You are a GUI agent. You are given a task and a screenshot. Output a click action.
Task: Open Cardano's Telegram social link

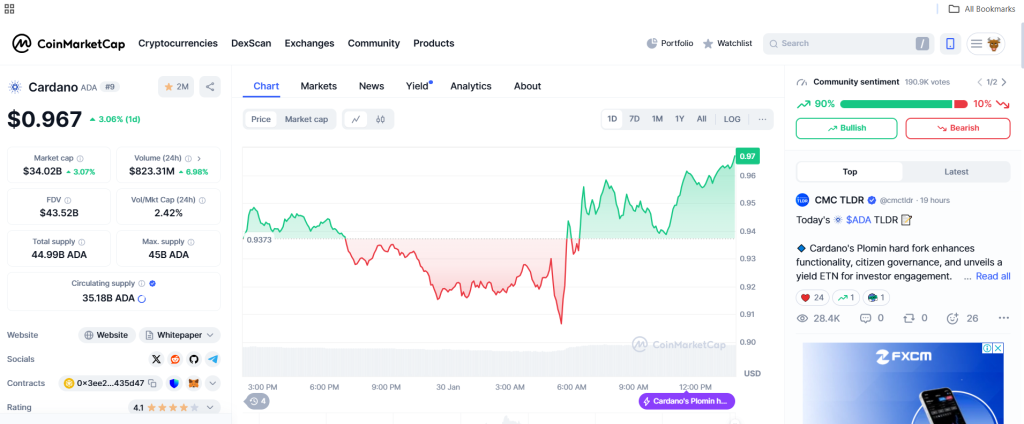coord(213,359)
